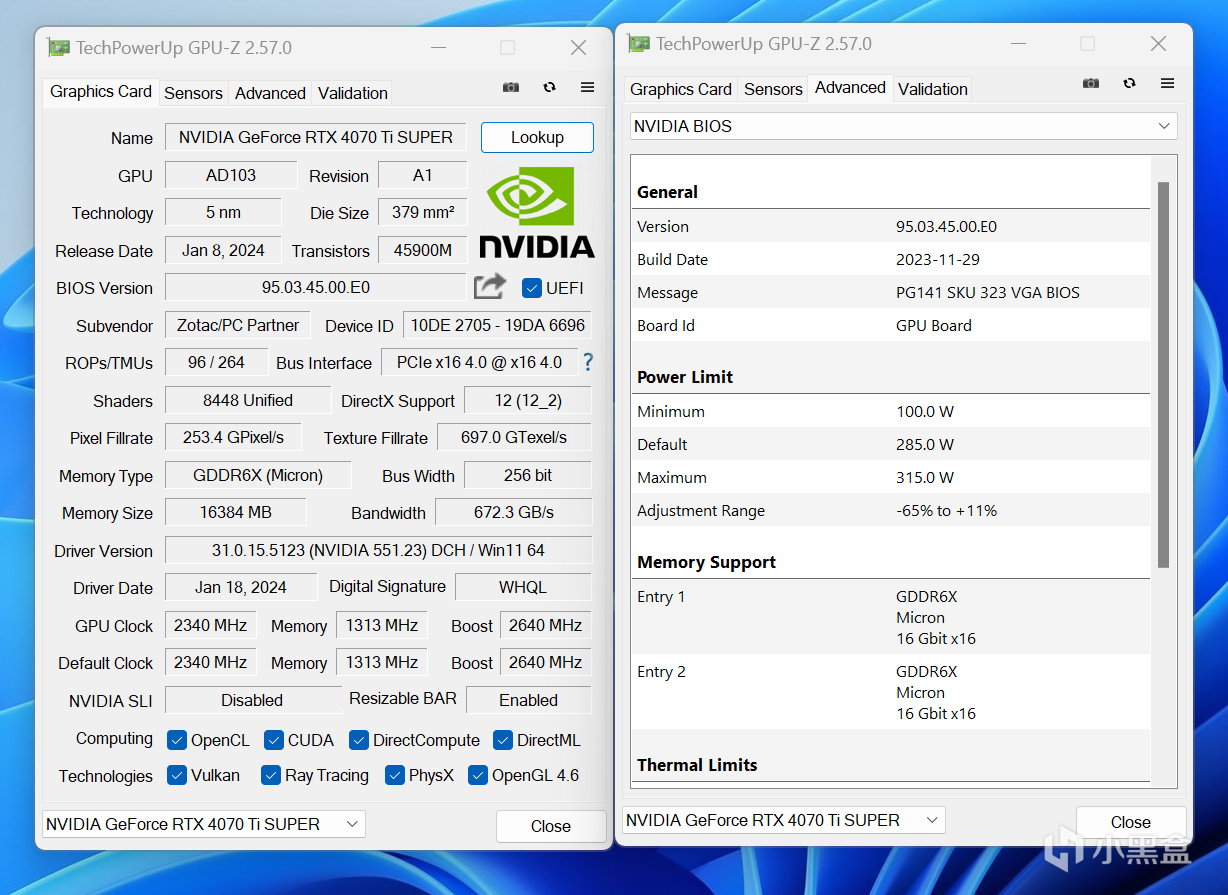Open hamburger menu in left GPU-Z window

pos(587,88)
